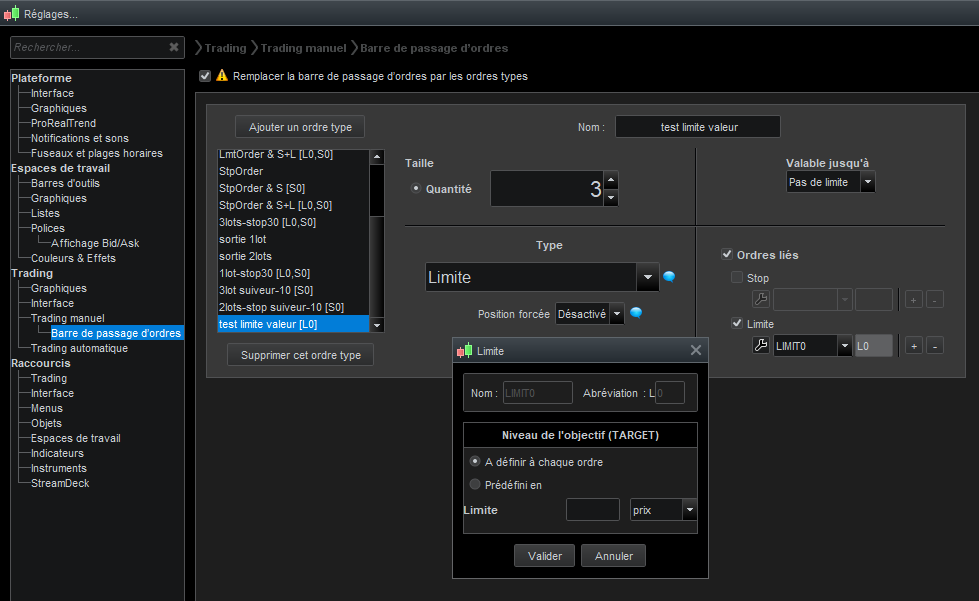
Task: Select the 'Prédéfini en' radio option
Action: click(x=475, y=484)
